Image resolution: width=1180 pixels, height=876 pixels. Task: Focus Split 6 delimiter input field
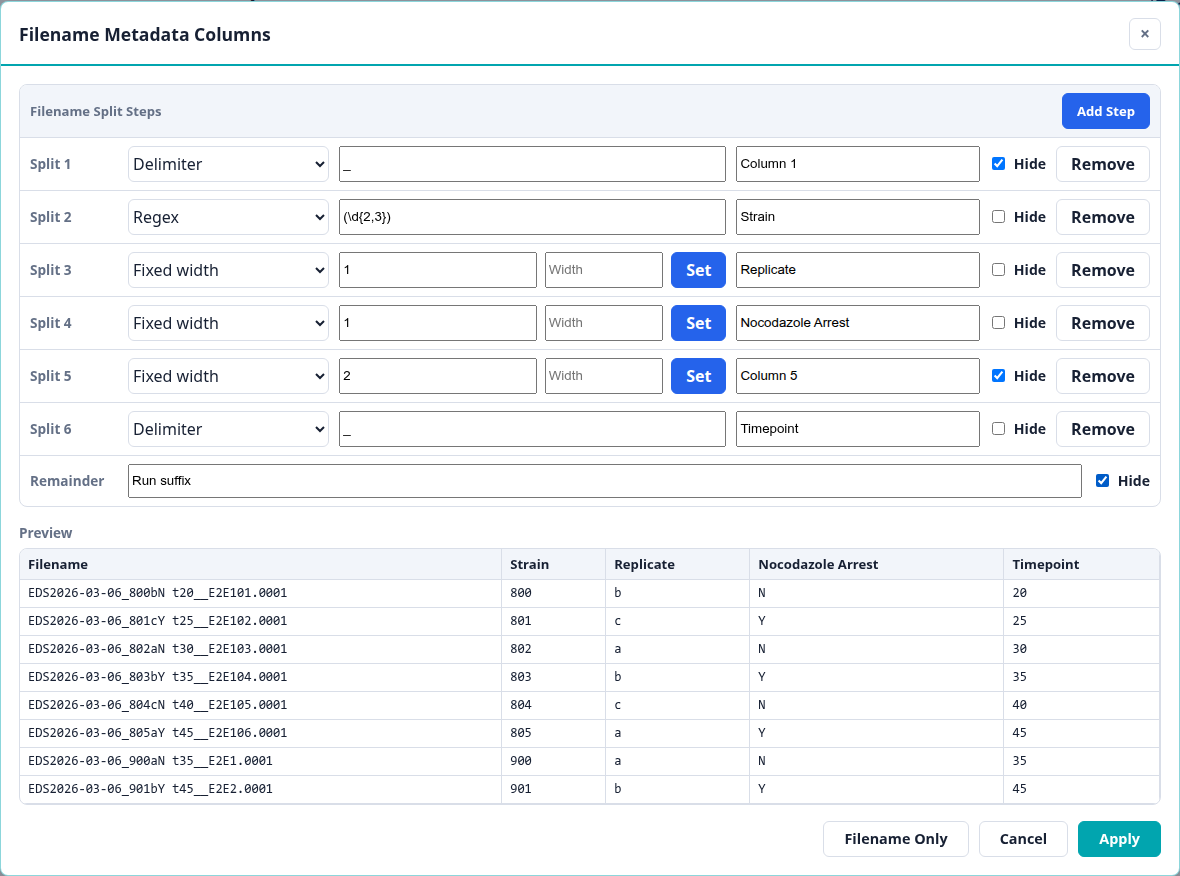[x=532, y=429]
